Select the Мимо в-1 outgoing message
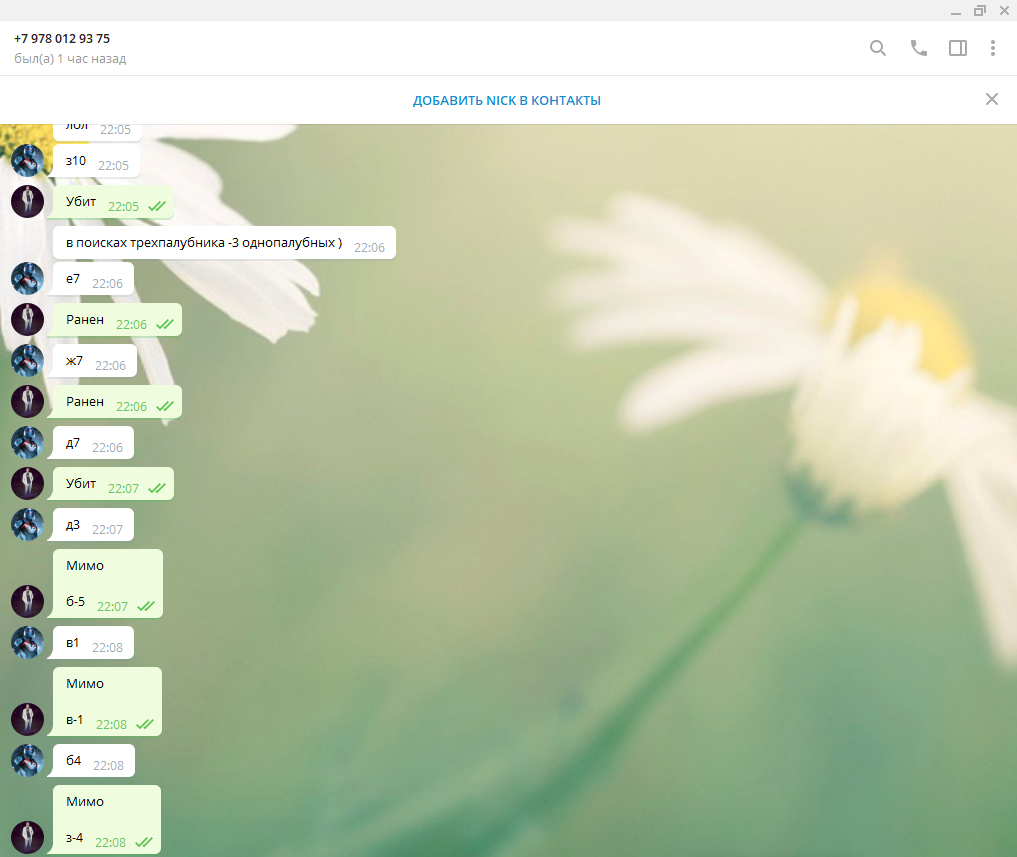Viewport: 1017px width, 857px height. (107, 702)
